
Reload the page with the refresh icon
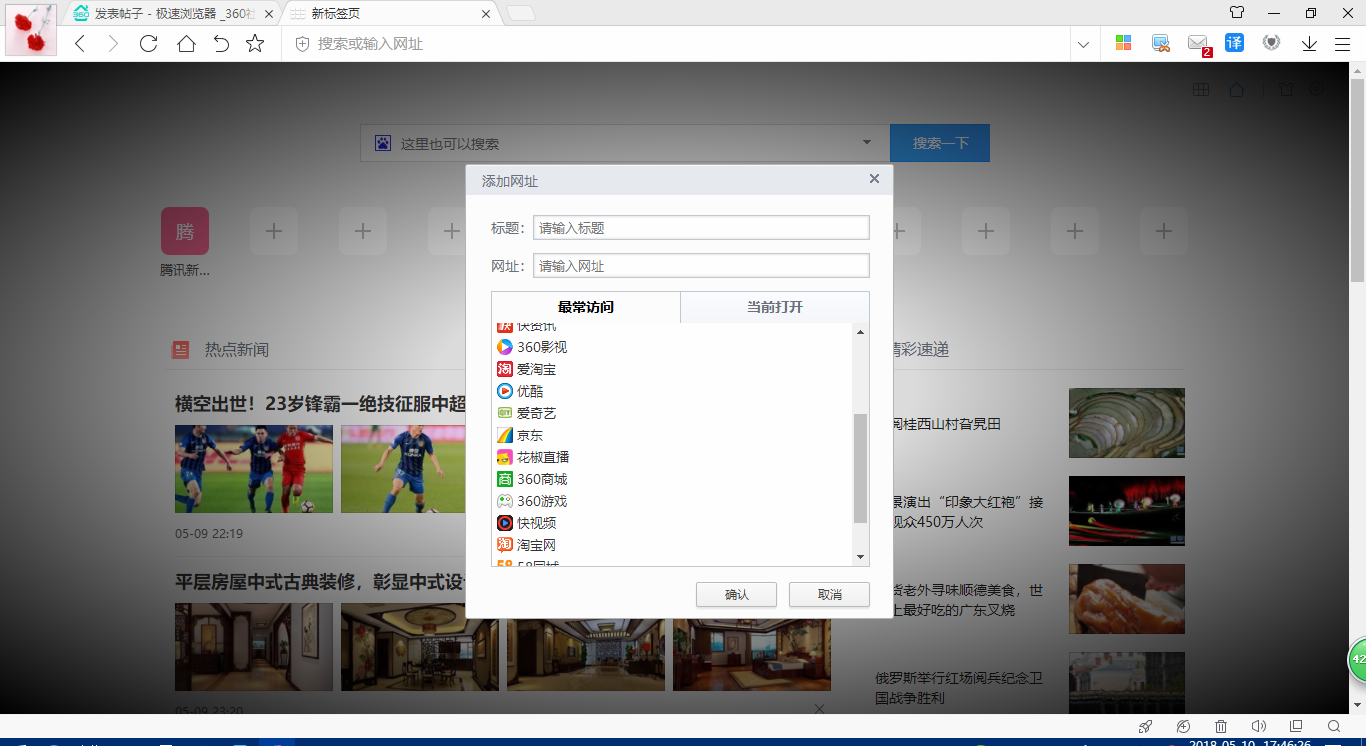[x=148, y=43]
